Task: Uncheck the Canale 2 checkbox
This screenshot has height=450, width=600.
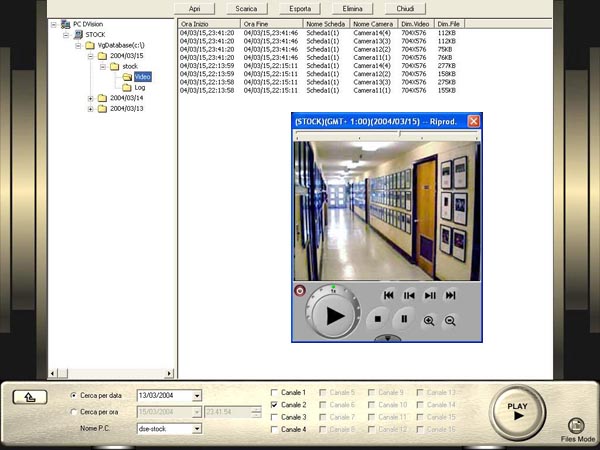Action: click(x=274, y=405)
